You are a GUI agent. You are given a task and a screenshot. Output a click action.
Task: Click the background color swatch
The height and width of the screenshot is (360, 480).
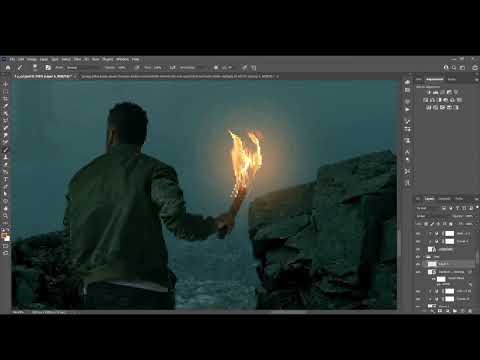pyautogui.click(x=7, y=239)
